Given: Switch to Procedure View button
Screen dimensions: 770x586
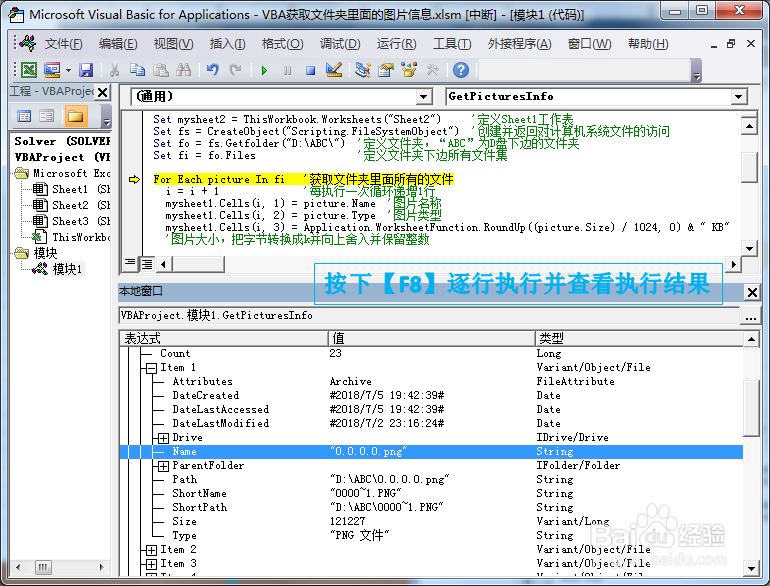Looking at the screenshot, I should point(130,264).
